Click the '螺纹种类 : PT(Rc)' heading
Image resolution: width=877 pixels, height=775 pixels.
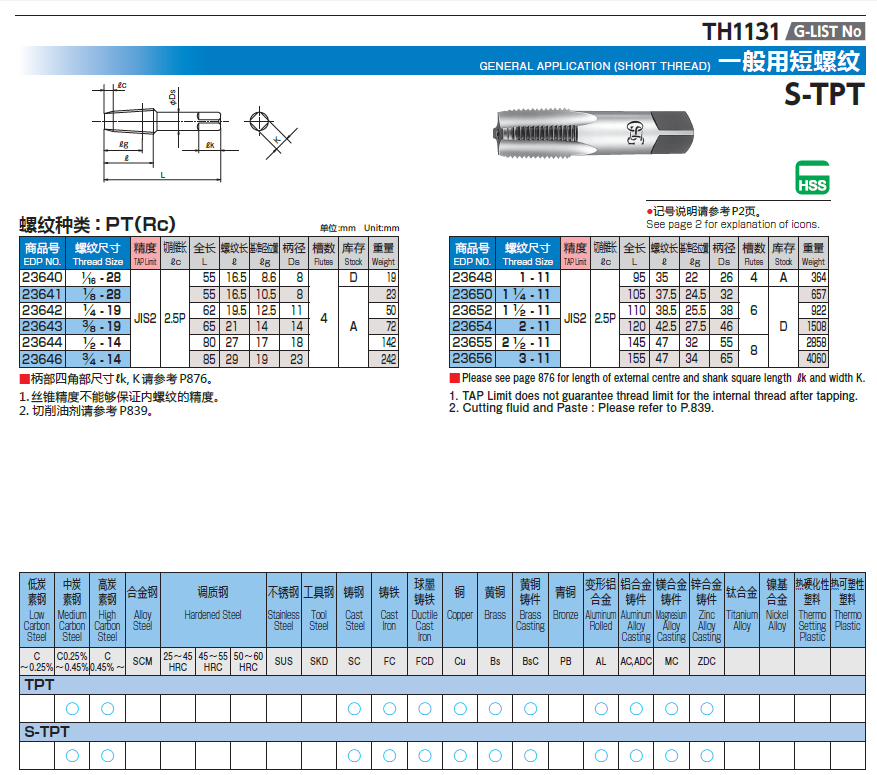click(x=97, y=225)
